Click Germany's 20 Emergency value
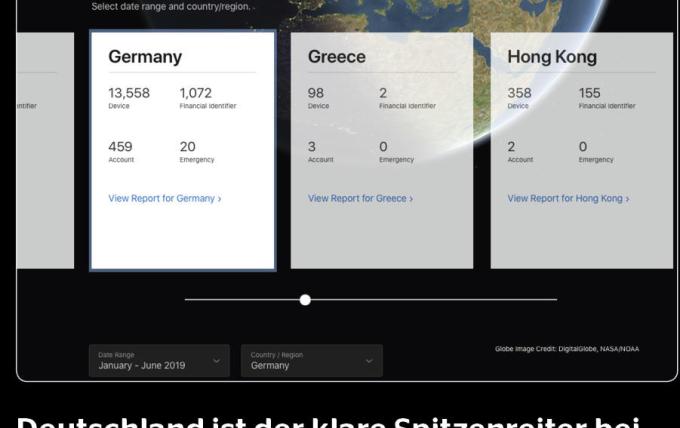 pos(187,147)
